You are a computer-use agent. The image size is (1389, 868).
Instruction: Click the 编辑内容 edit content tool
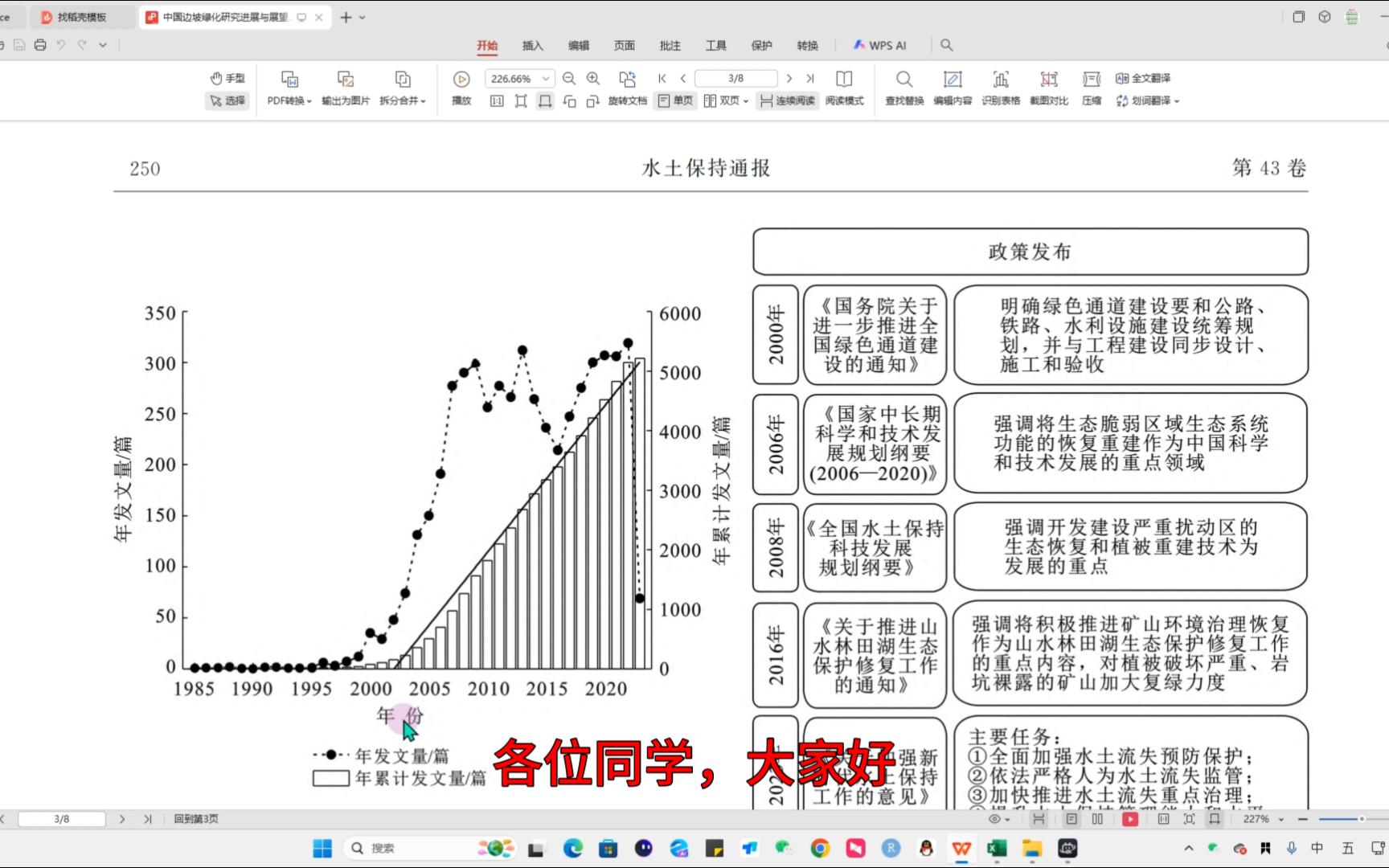(x=953, y=88)
